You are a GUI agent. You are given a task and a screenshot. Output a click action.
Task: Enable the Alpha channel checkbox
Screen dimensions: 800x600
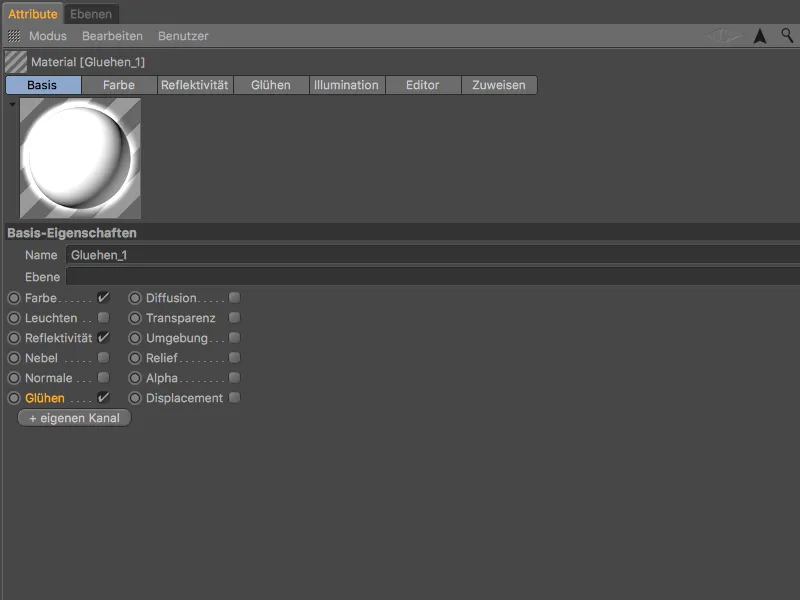(234, 378)
